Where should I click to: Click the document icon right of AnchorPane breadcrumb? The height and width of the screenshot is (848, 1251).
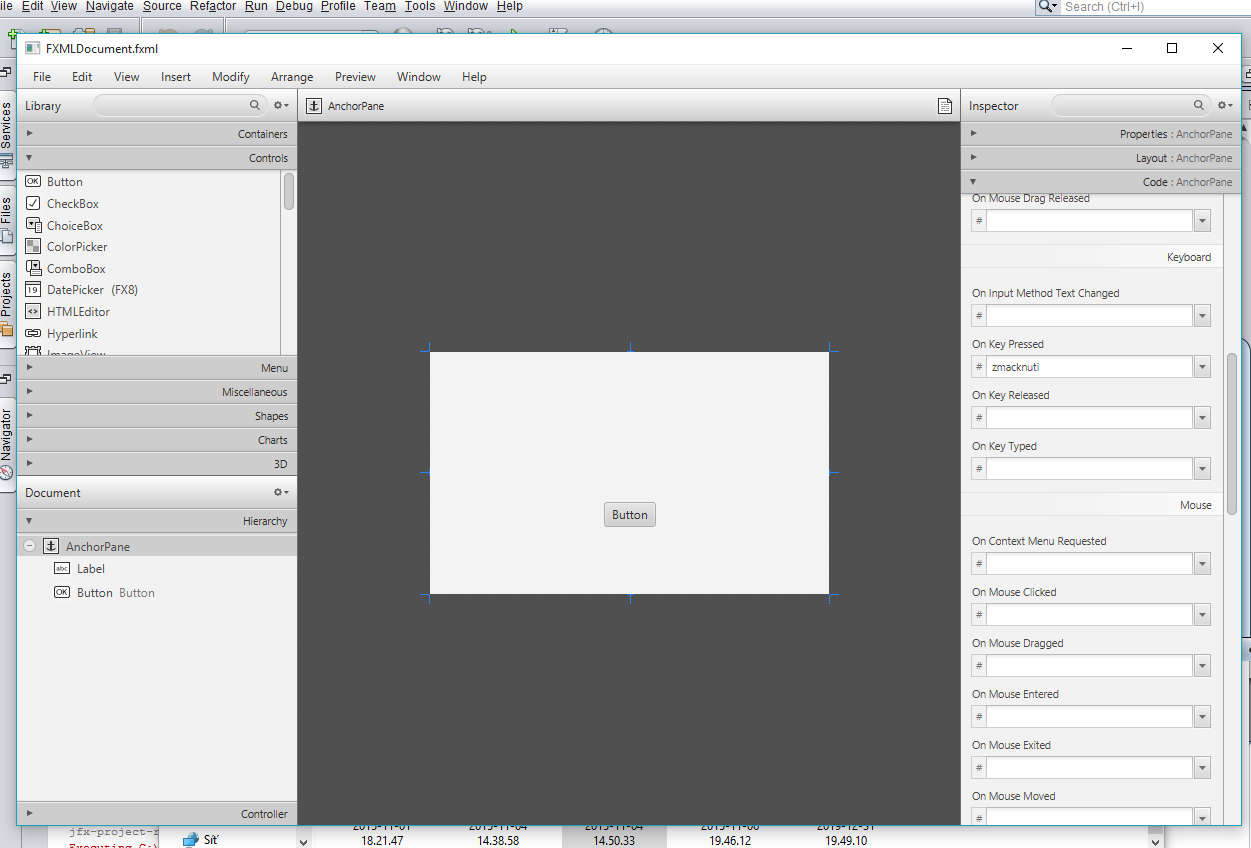(x=944, y=106)
